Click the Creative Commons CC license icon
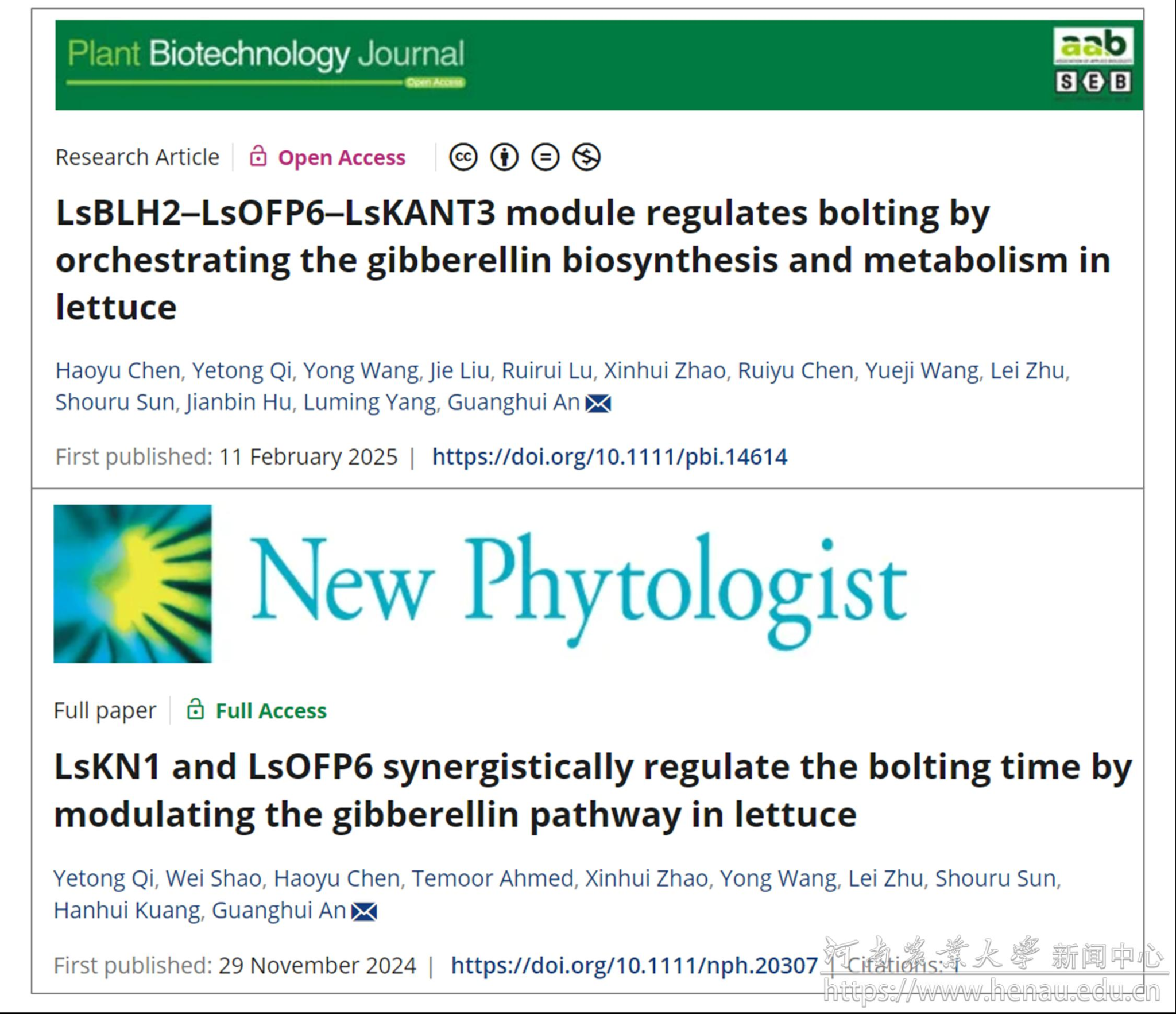Viewport: 1176px width, 1014px height. click(x=463, y=157)
